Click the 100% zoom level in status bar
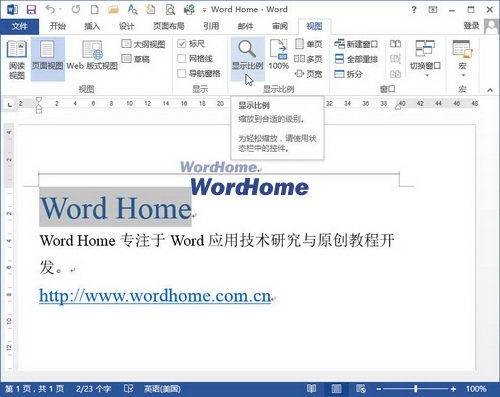 click(476, 389)
